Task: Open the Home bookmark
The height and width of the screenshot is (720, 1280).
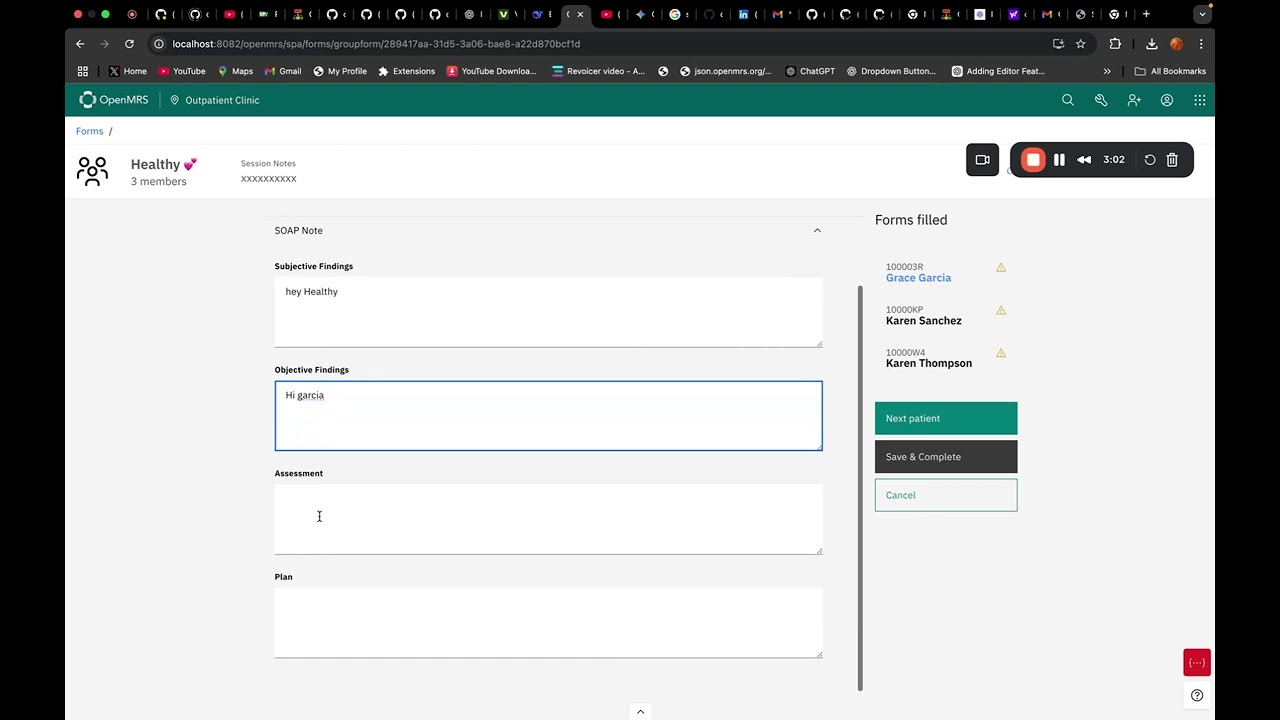Action: tap(127, 71)
